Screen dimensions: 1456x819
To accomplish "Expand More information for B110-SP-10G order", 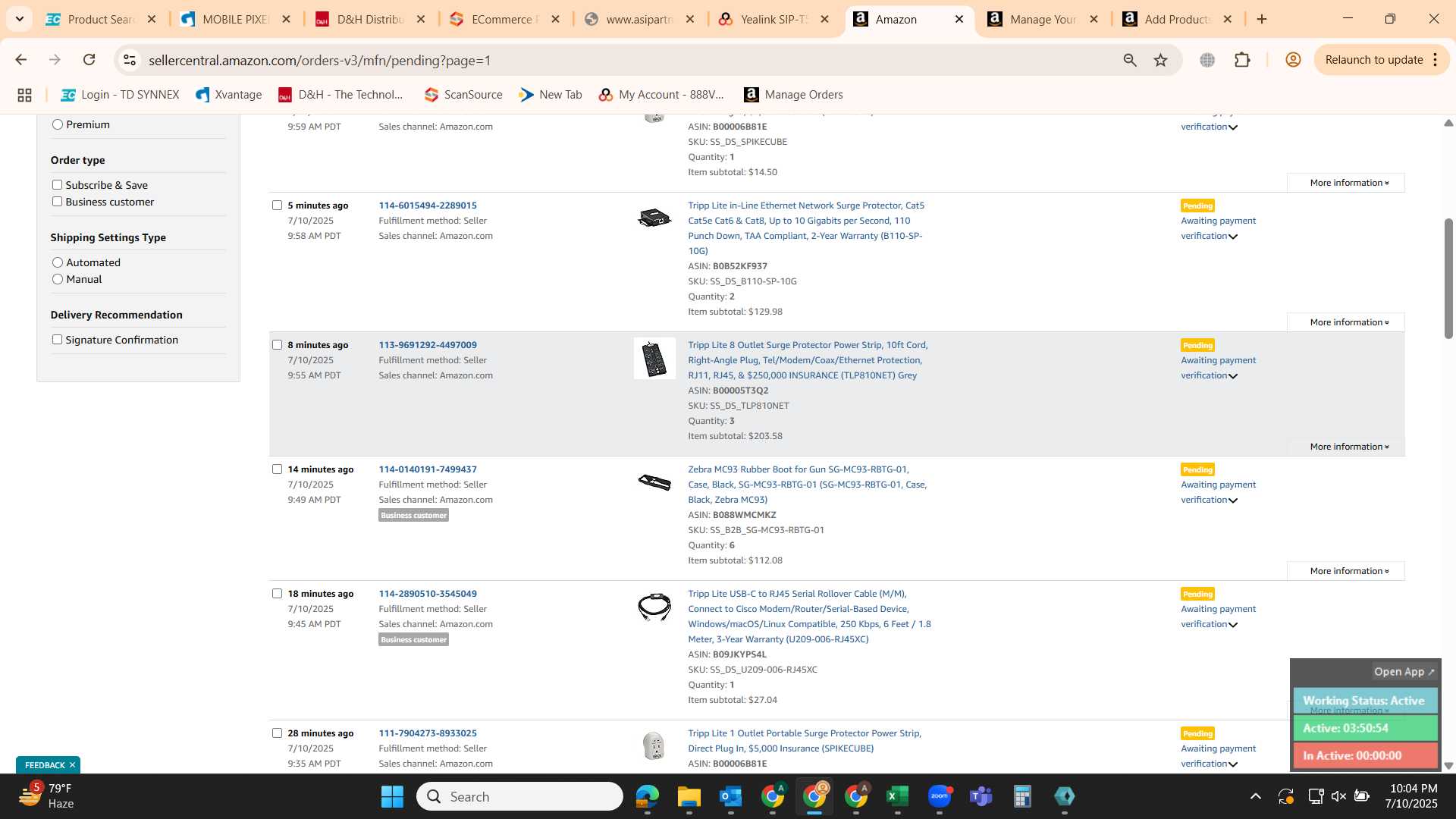I will (1346, 322).
